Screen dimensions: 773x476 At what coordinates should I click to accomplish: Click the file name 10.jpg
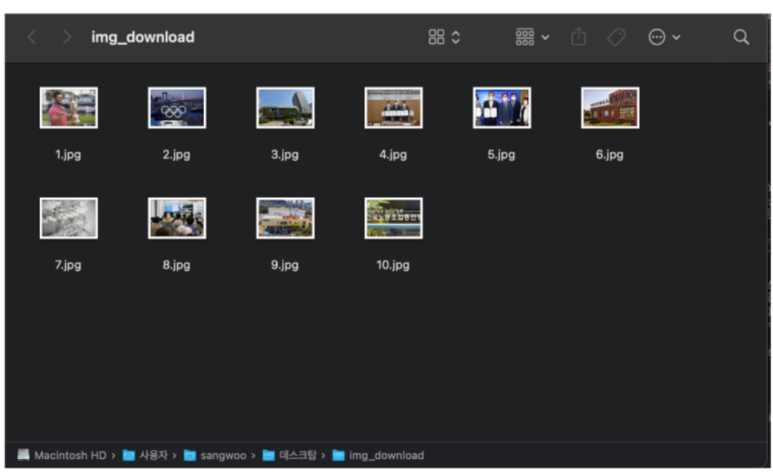(x=393, y=265)
